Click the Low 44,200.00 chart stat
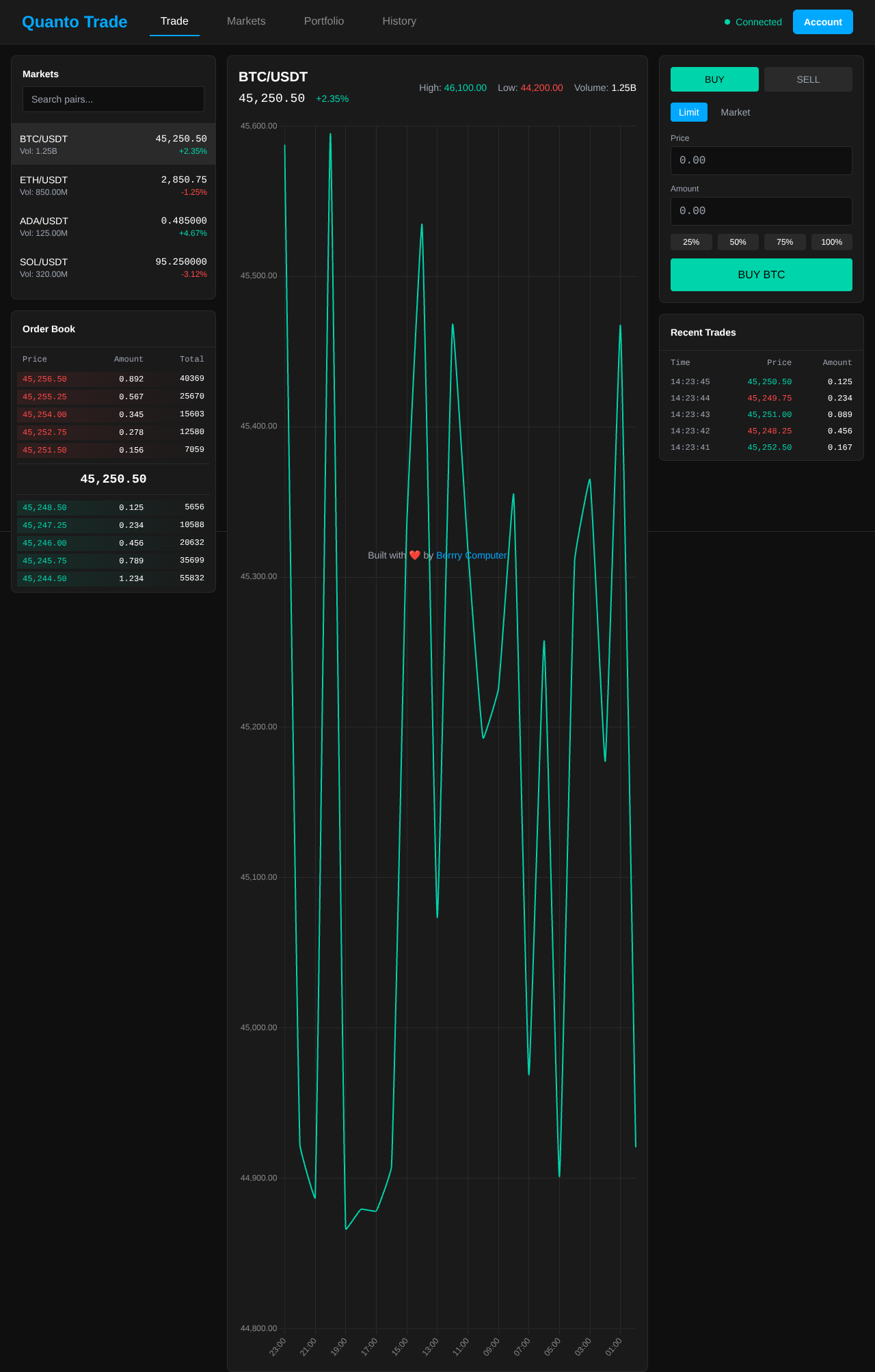Screen dimensions: 875x1372 pos(530,88)
